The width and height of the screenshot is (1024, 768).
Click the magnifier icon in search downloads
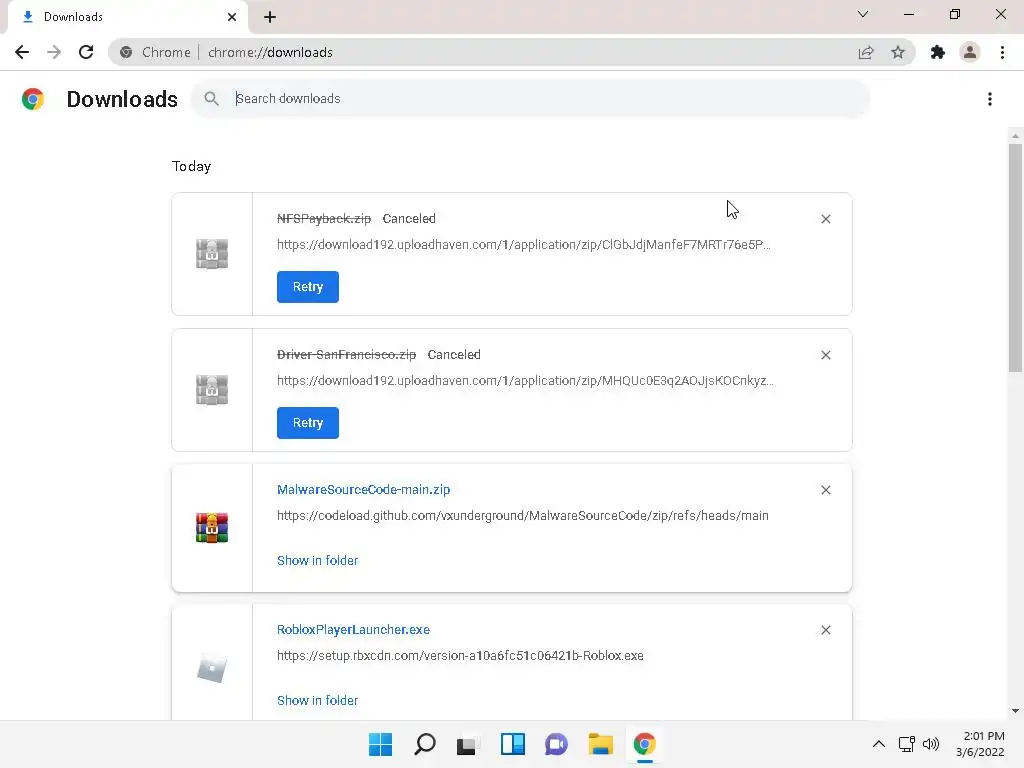click(x=211, y=99)
